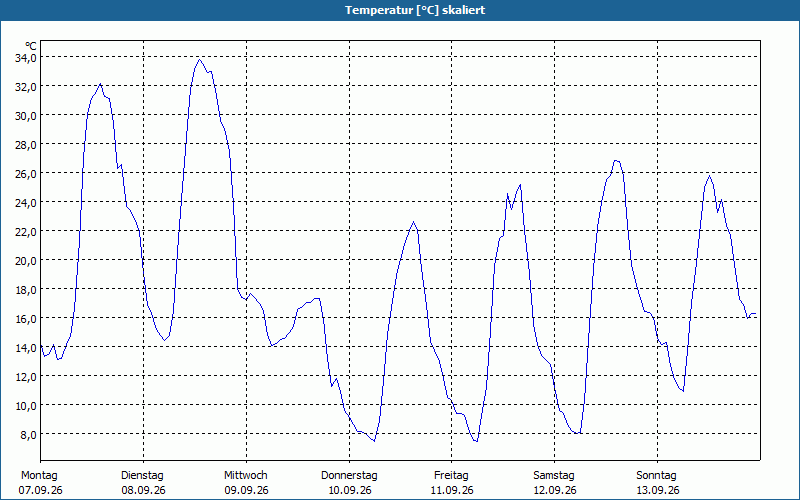800x500 pixels.
Task: Click the date 11.09.26
Action: tap(452, 490)
